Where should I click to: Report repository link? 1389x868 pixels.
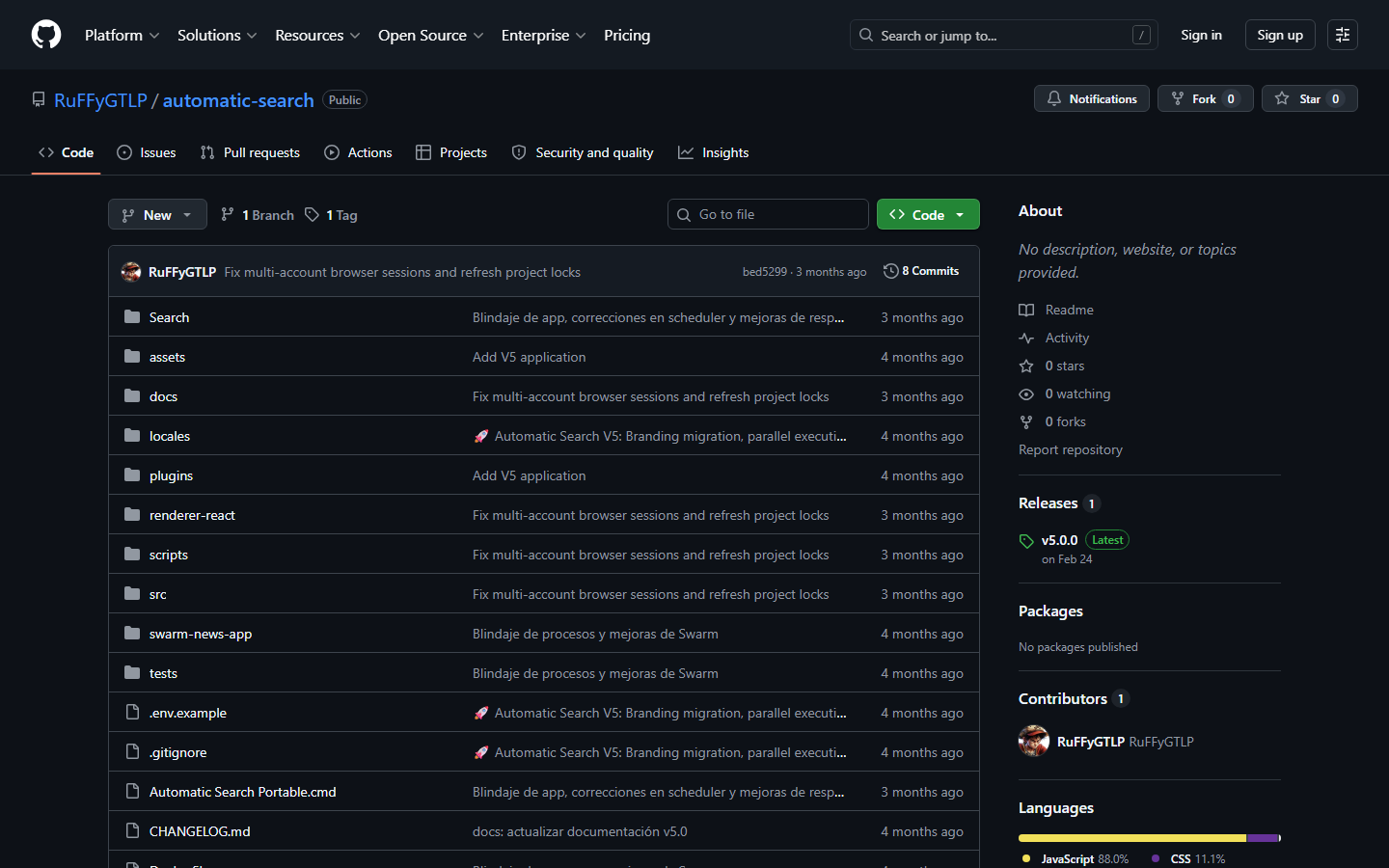pyautogui.click(x=1071, y=449)
